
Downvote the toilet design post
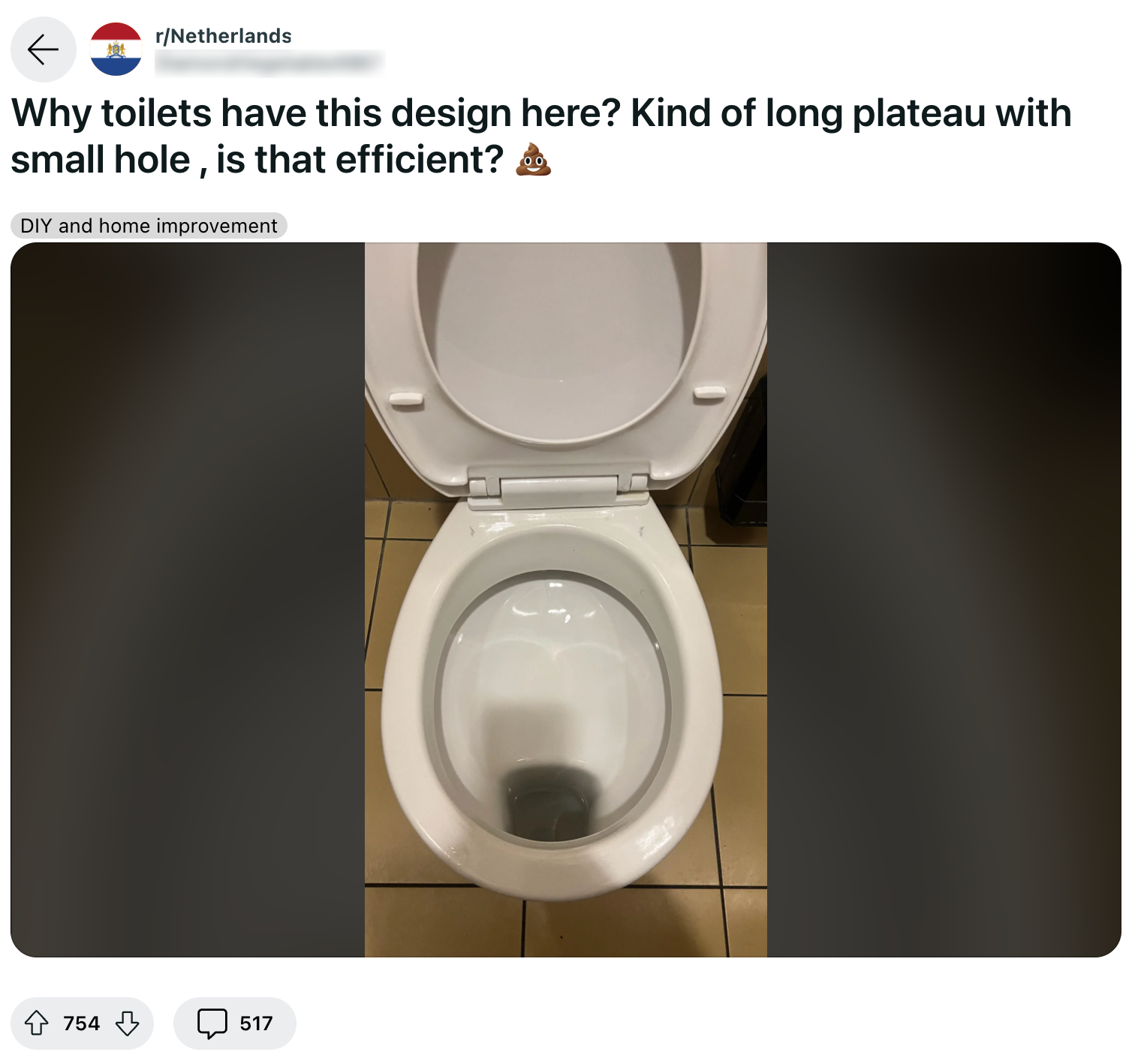pyautogui.click(x=128, y=1023)
